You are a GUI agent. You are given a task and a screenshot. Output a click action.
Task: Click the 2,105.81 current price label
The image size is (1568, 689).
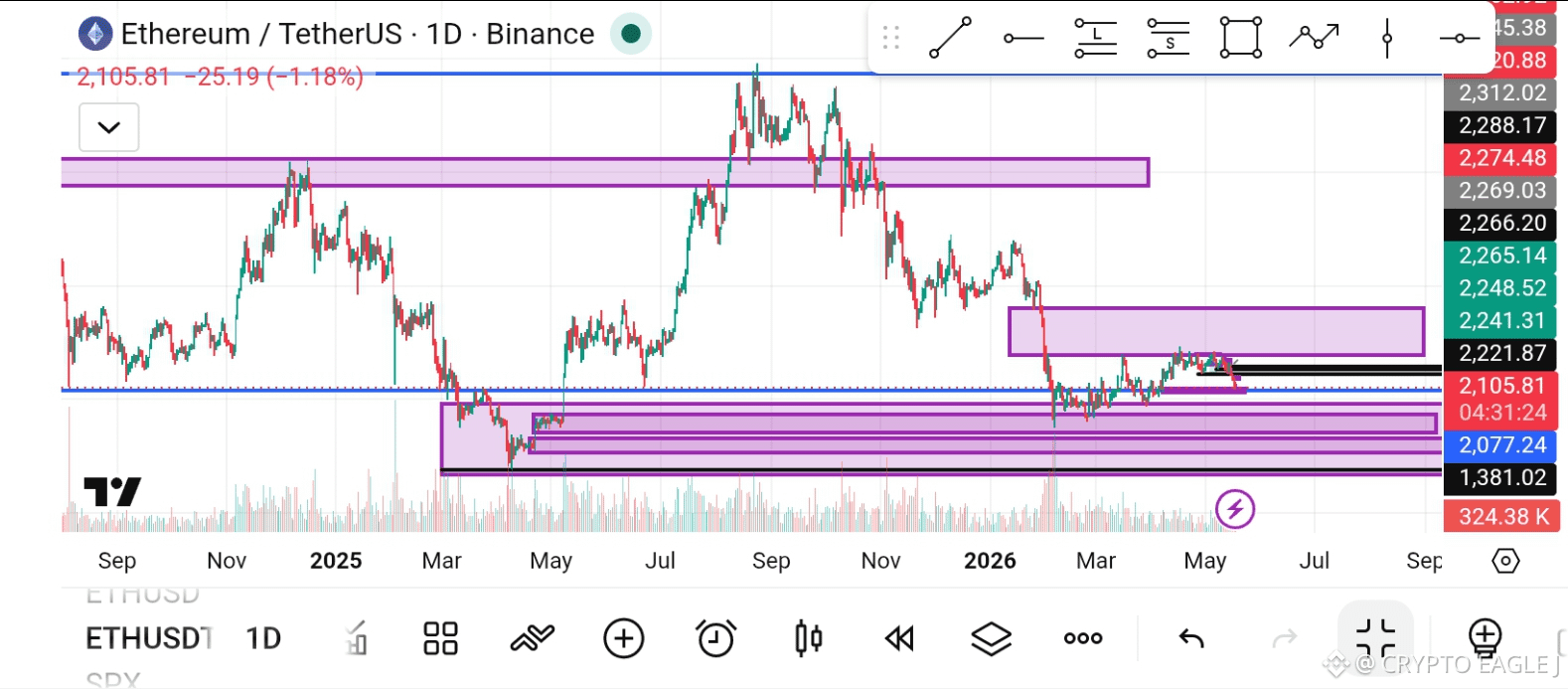[x=1501, y=386]
